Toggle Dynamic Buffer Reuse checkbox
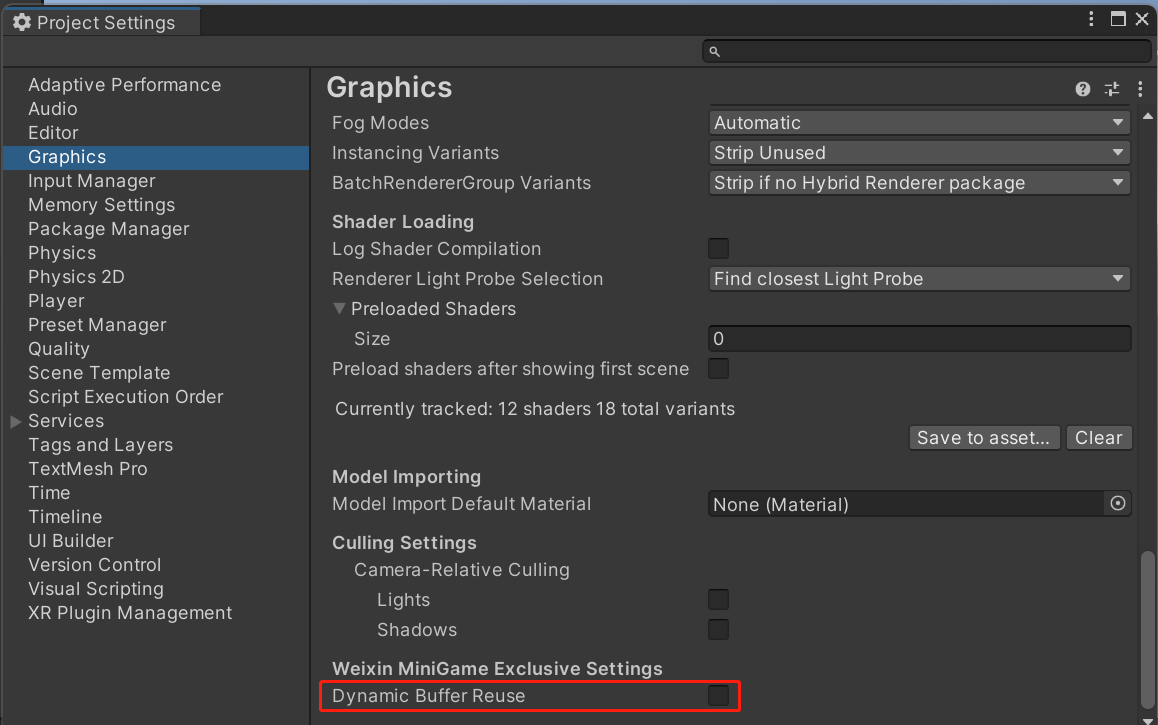Viewport: 1158px width, 725px height. tap(718, 696)
